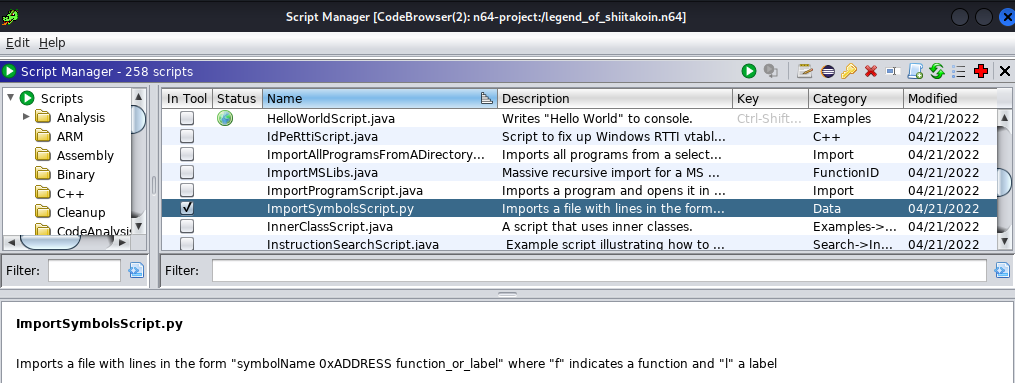Viewport: 1015px width, 383px height.
Task: Sort table by Status column header
Action: coord(237,98)
